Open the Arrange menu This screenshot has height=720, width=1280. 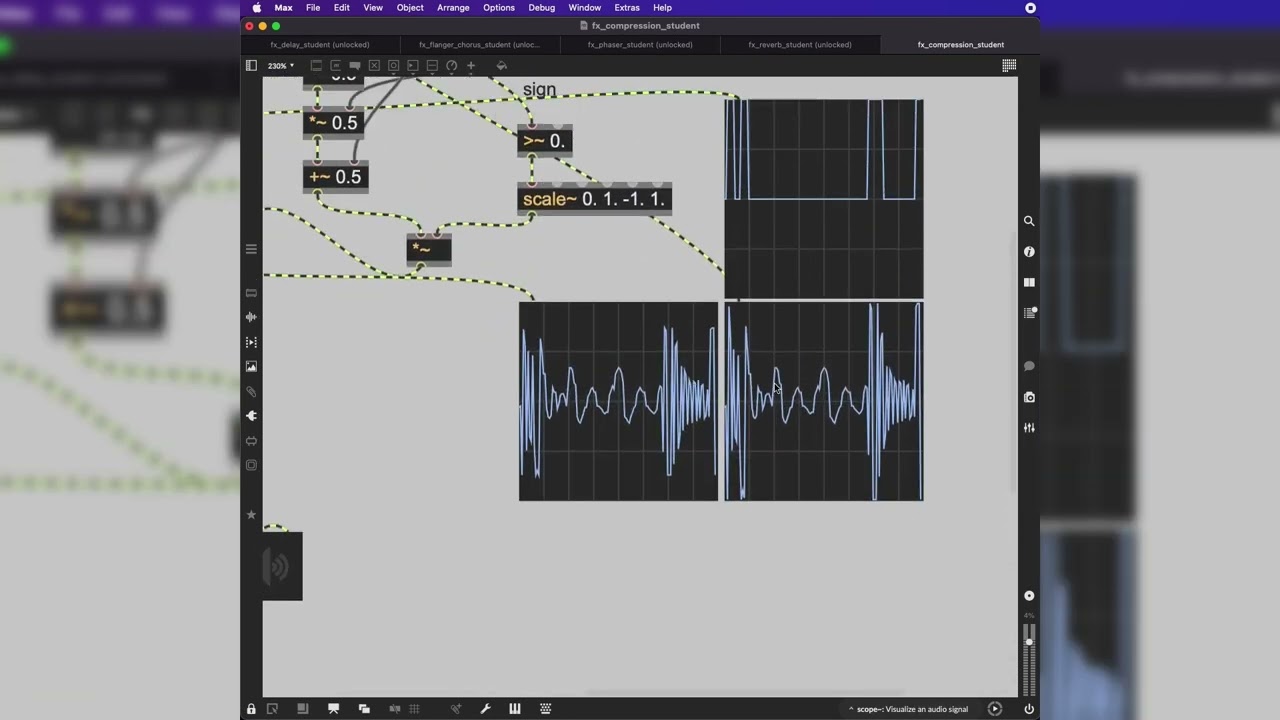pos(453,8)
